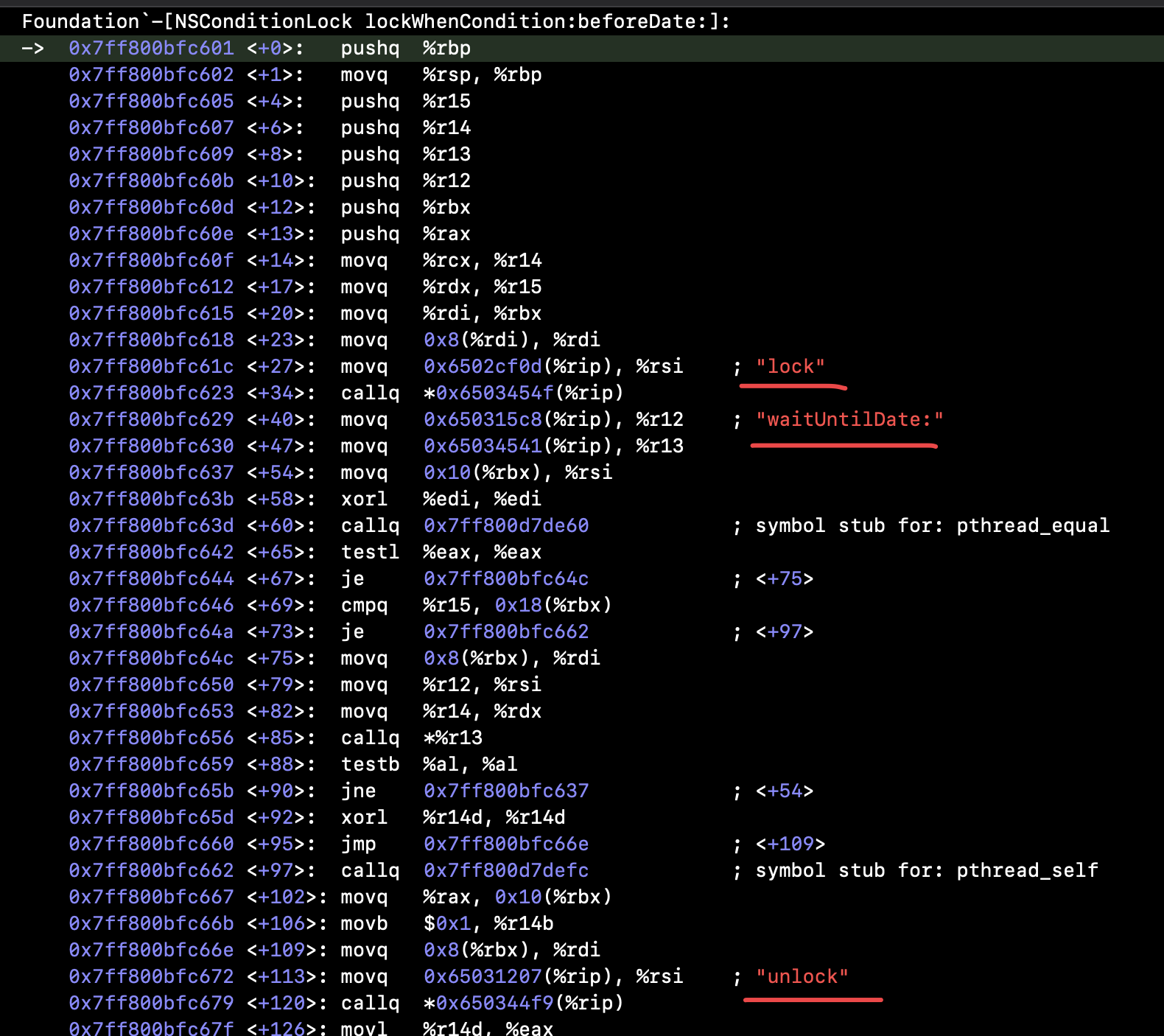The width and height of the screenshot is (1164, 1036).
Task: Click the "lock" selector comment
Action: [x=790, y=367]
